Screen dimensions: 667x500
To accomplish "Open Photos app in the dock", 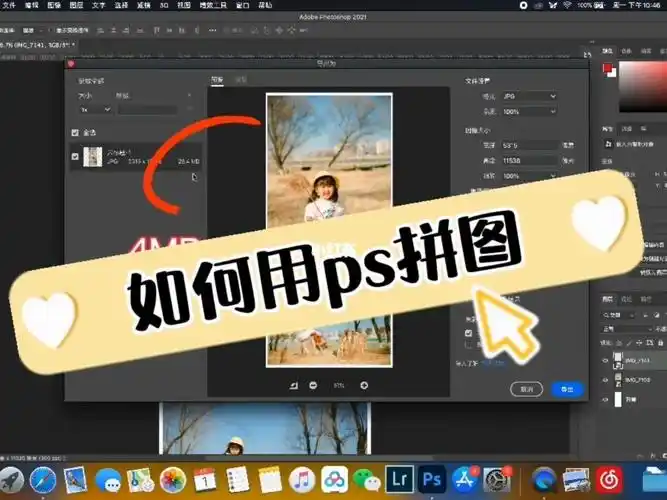I will point(173,480).
